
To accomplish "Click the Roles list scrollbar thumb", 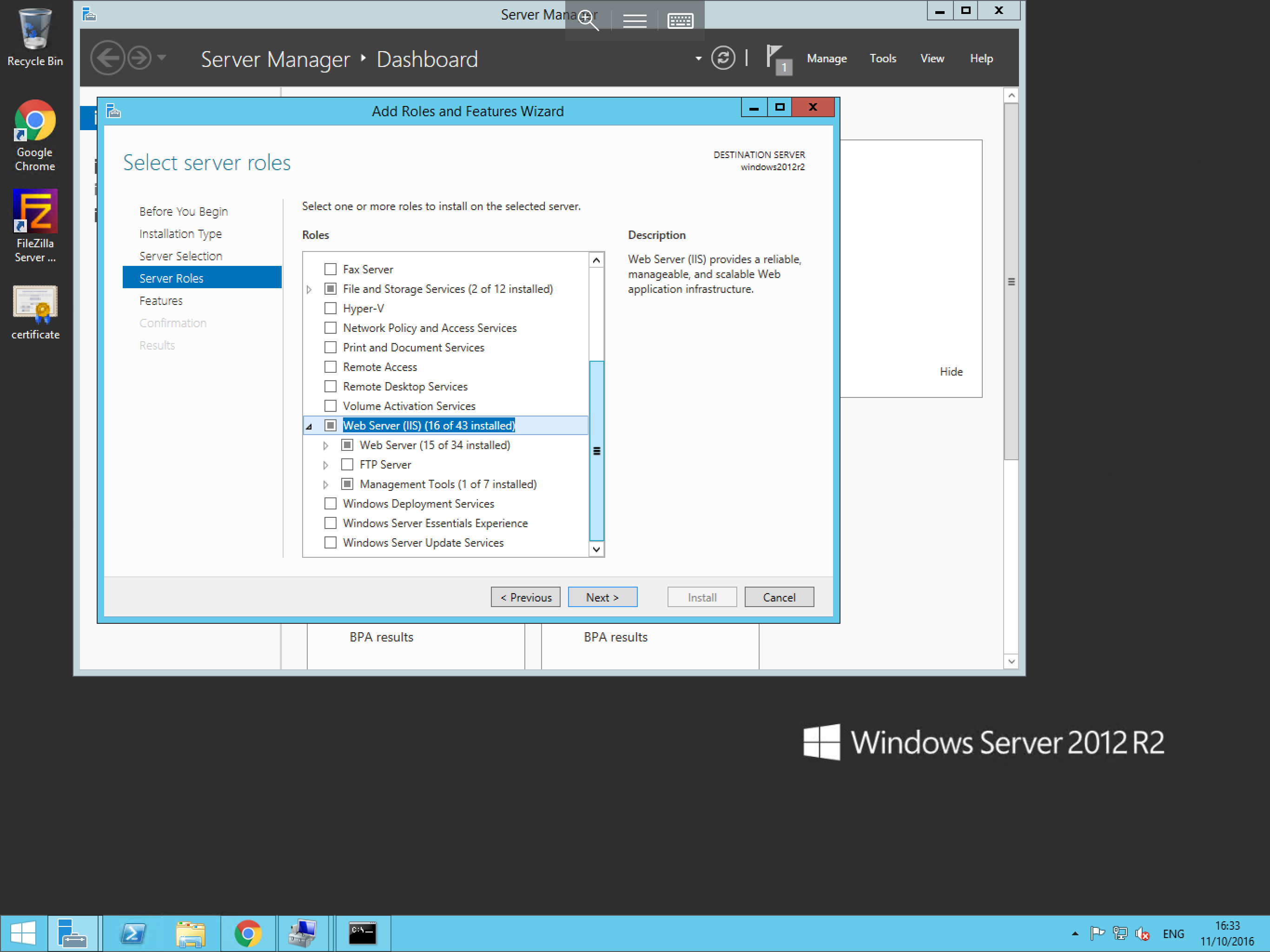I will point(596,451).
